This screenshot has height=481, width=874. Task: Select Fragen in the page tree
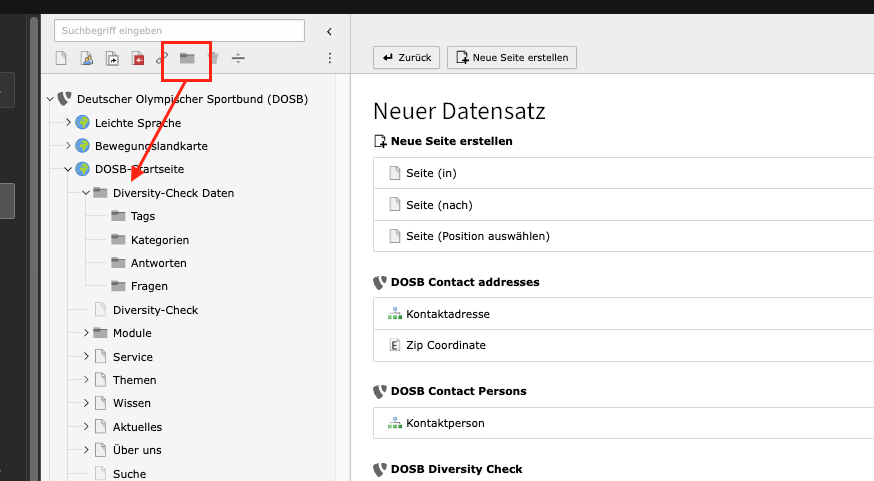pyautogui.click(x=149, y=286)
